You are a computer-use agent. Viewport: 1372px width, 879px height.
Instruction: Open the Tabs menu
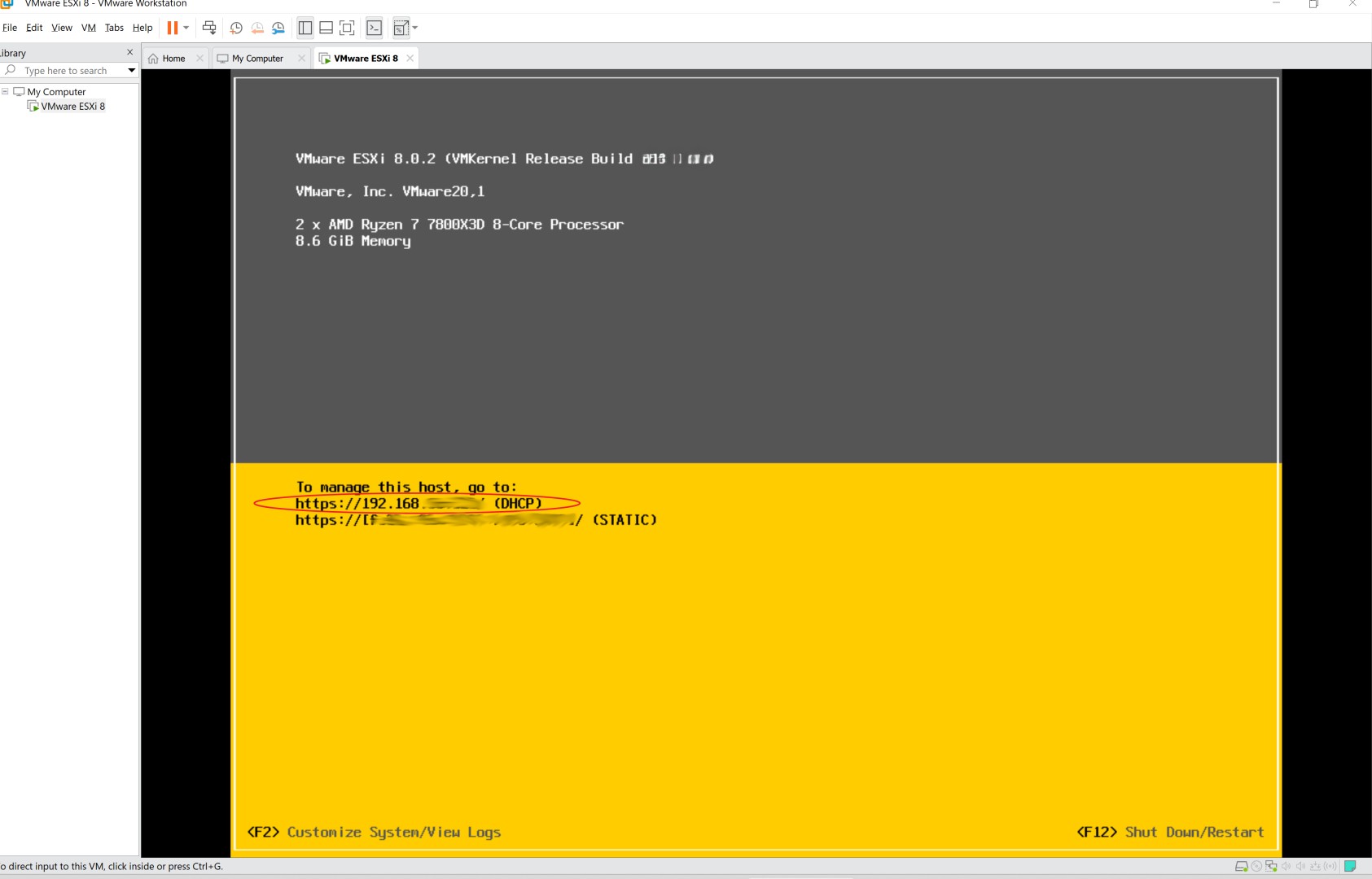pyautogui.click(x=114, y=28)
